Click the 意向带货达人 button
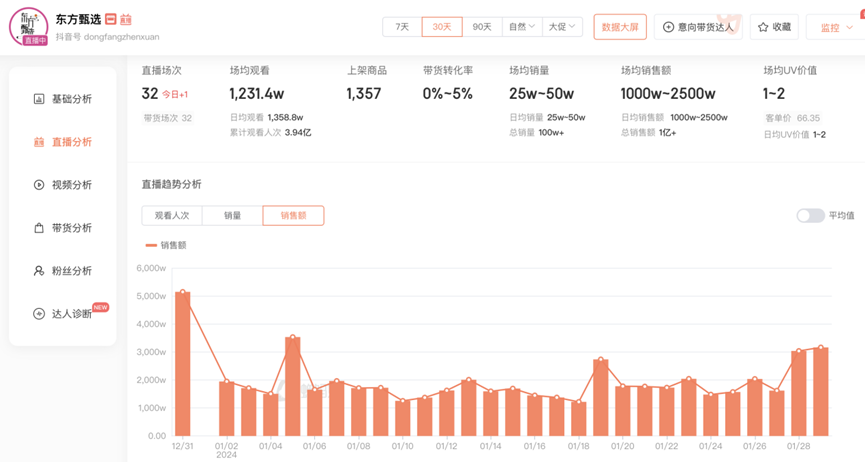Viewport: 865px width, 462px height. [698, 27]
